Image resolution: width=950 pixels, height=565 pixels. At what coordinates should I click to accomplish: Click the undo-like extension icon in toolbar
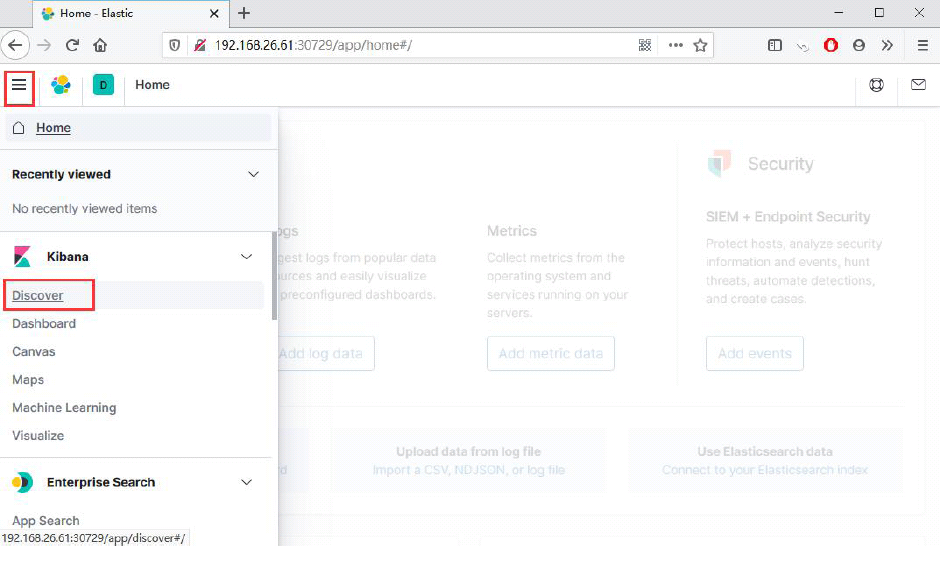tap(803, 46)
